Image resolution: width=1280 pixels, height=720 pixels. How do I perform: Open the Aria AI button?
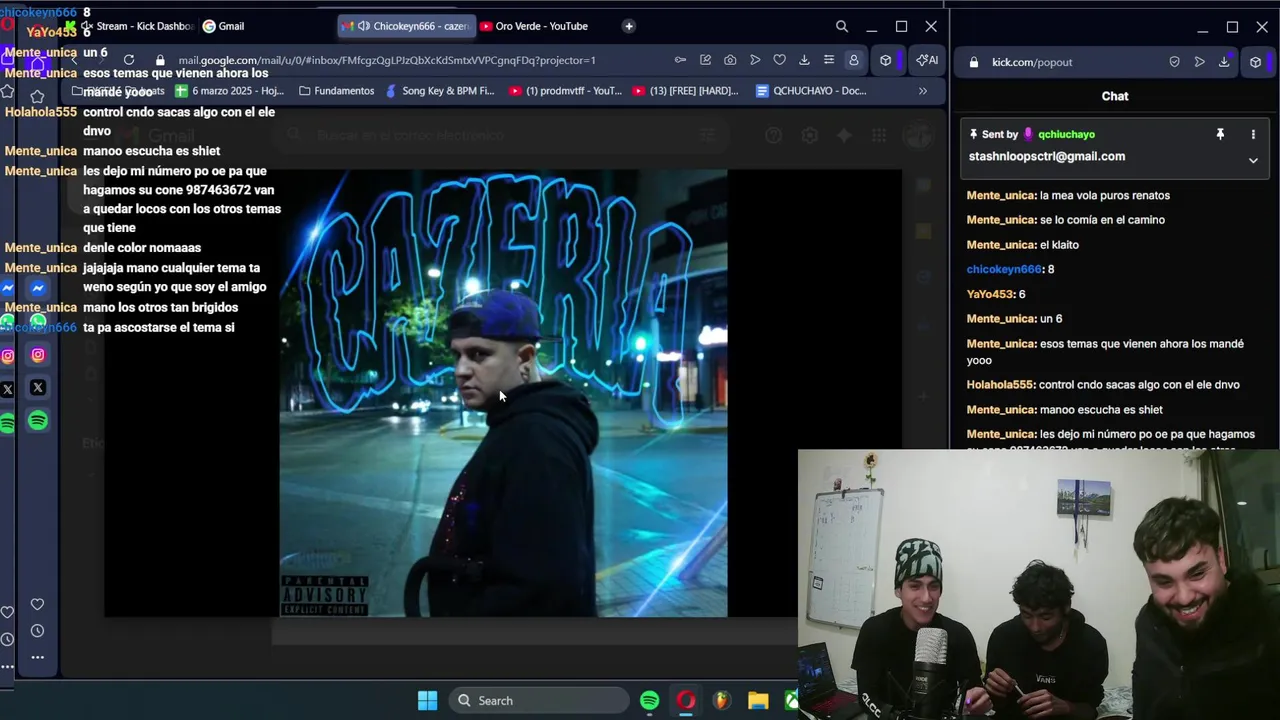927,60
